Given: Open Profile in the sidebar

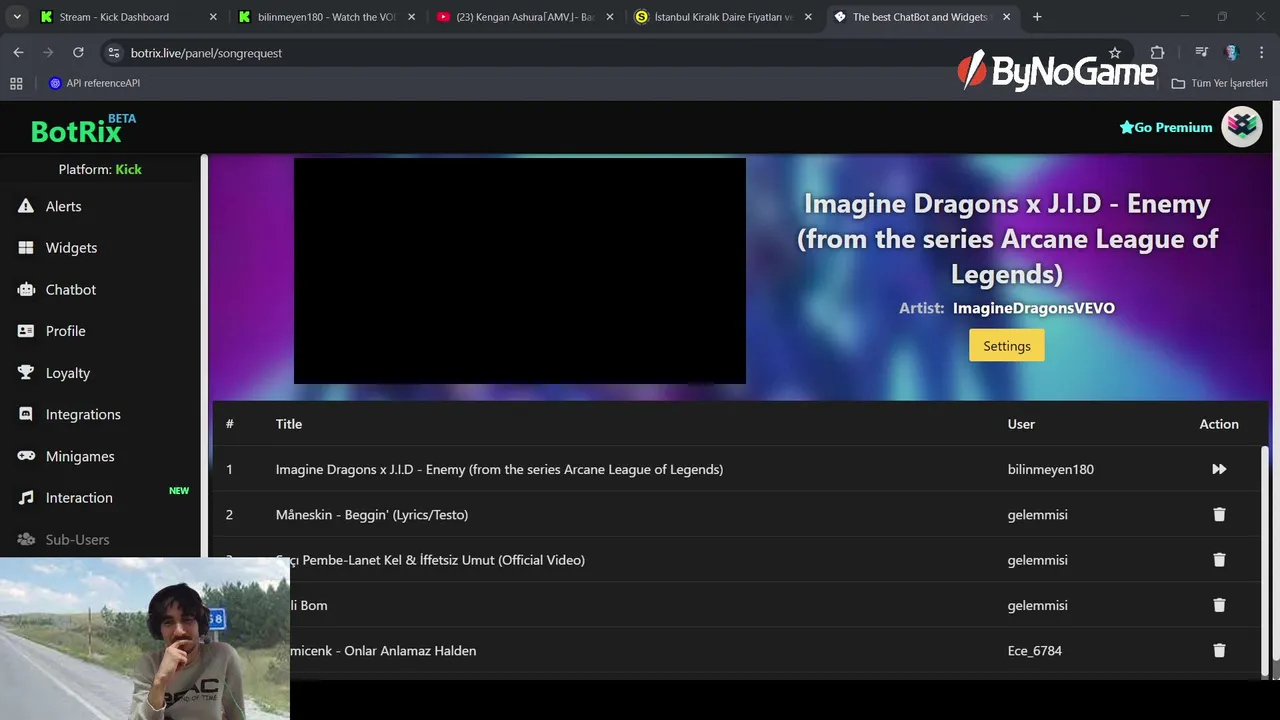Looking at the screenshot, I should click(65, 331).
